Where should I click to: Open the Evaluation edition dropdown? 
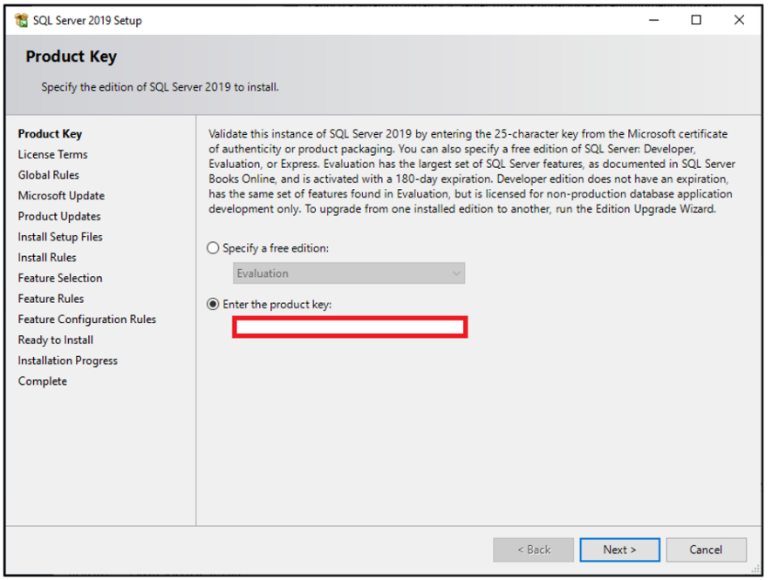[x=349, y=273]
